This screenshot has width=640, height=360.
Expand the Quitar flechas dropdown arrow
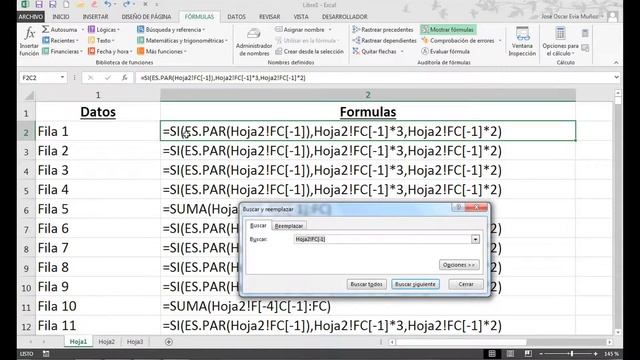[x=402, y=51]
